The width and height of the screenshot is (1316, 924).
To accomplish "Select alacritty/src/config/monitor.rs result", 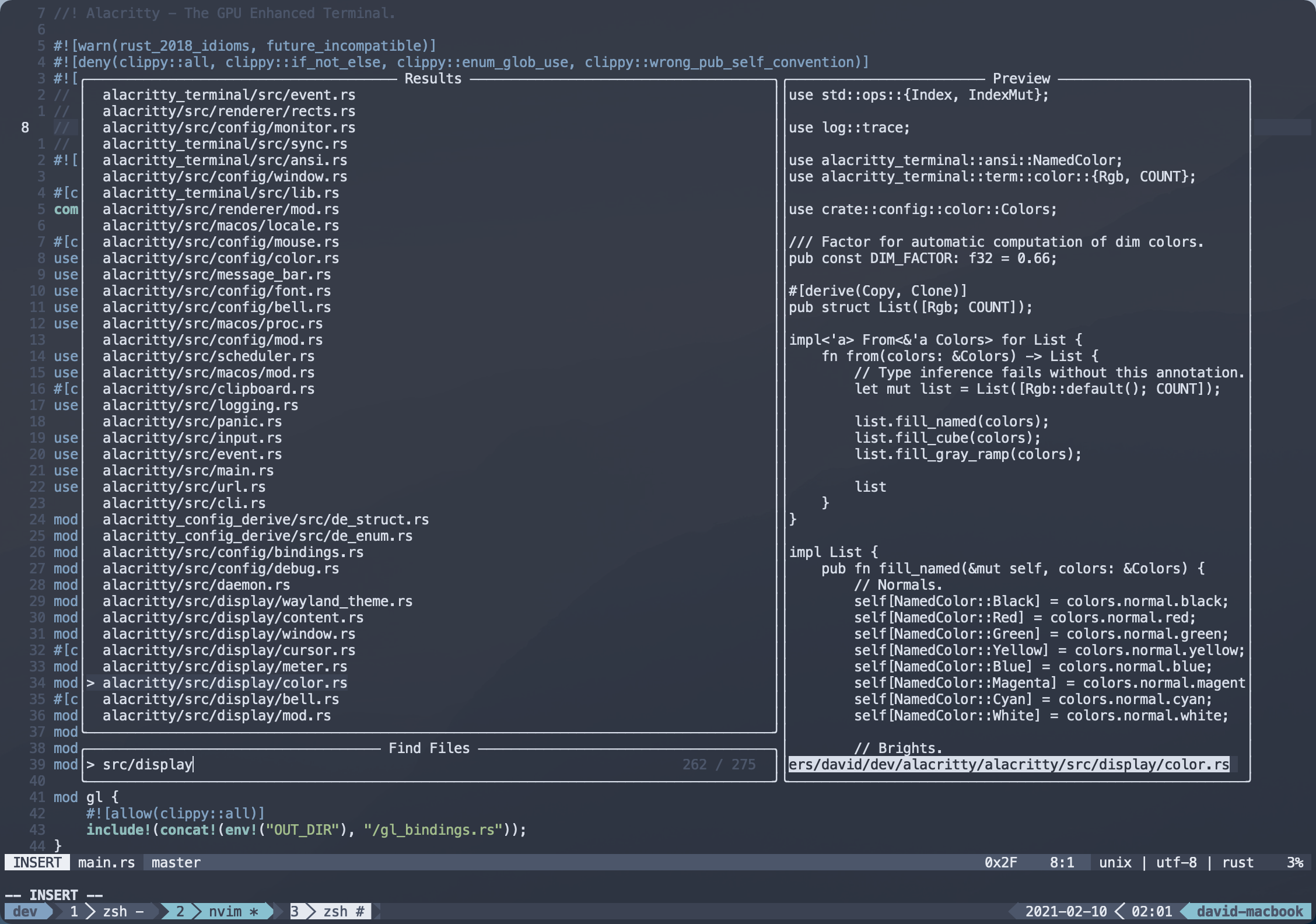I will (x=229, y=128).
